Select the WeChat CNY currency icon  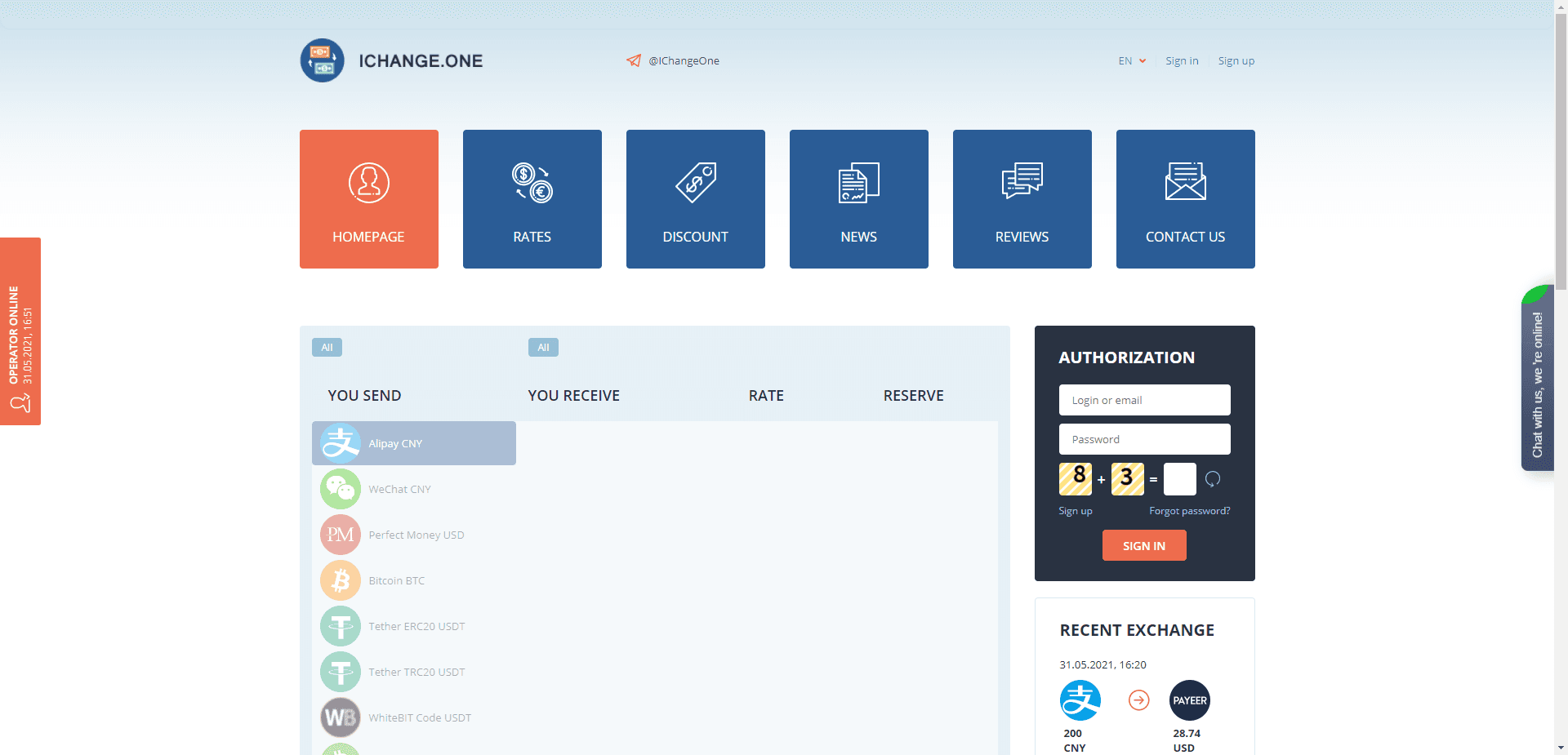pyautogui.click(x=341, y=489)
